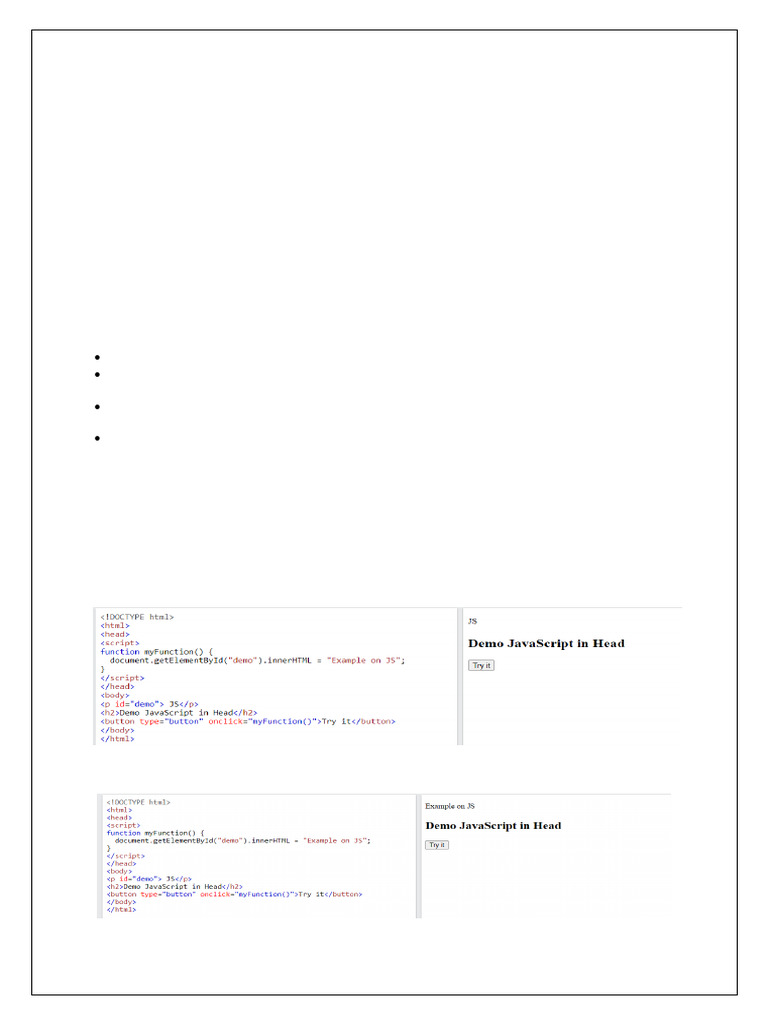Click the Try it button under 'Example on JS'
768x1024 pixels.
pyautogui.click(x=437, y=845)
